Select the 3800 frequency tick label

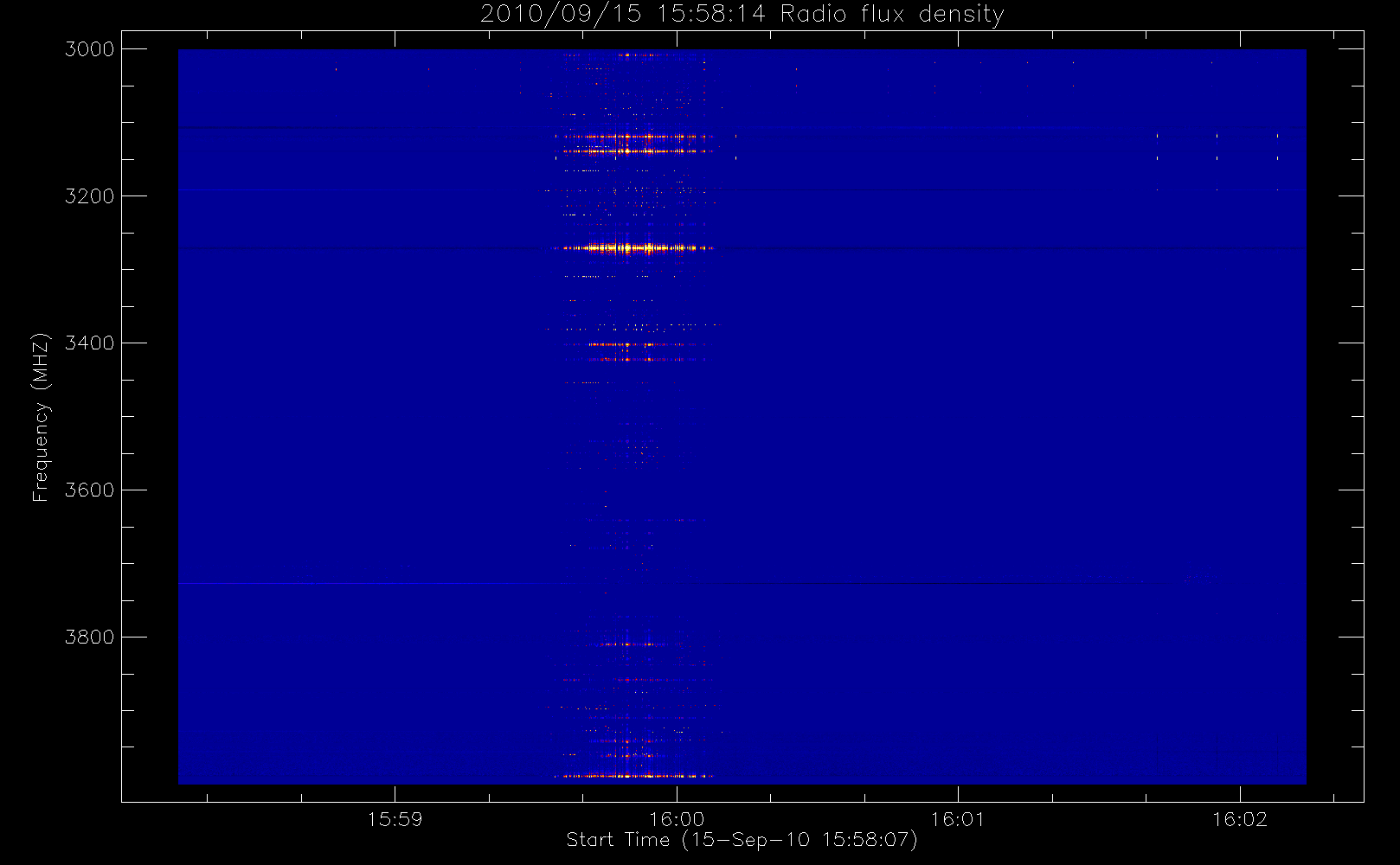[x=90, y=638]
